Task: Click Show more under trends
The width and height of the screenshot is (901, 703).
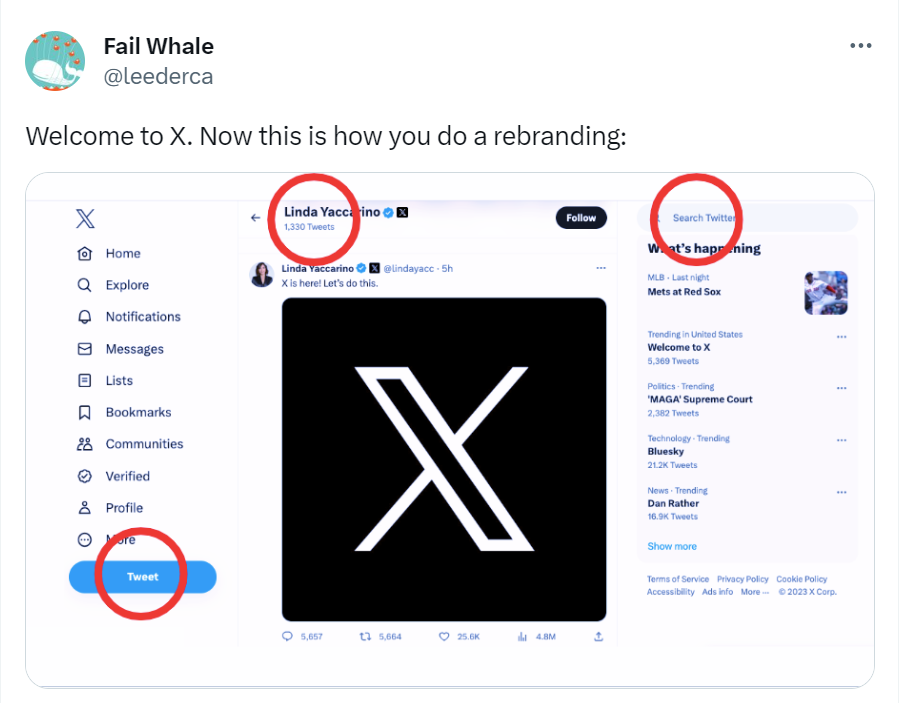Action: (x=672, y=546)
